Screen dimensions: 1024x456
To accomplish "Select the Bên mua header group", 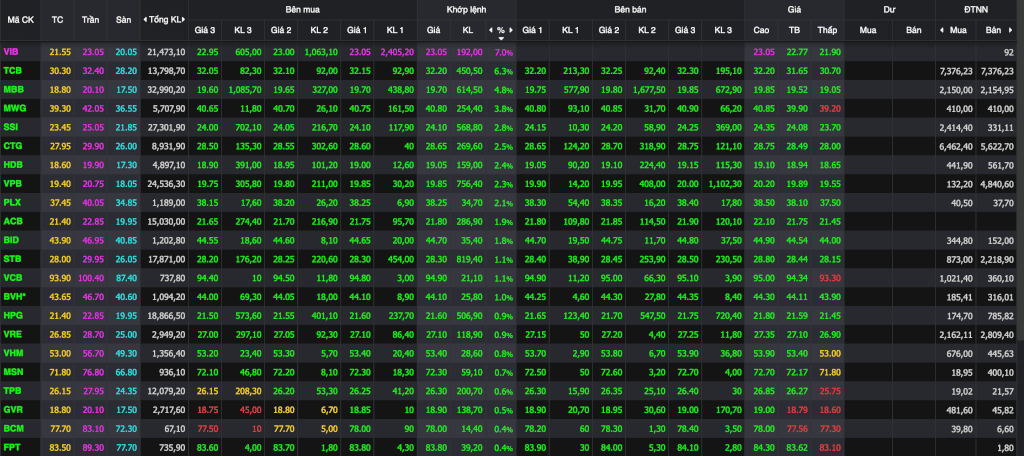I will tap(302, 10).
